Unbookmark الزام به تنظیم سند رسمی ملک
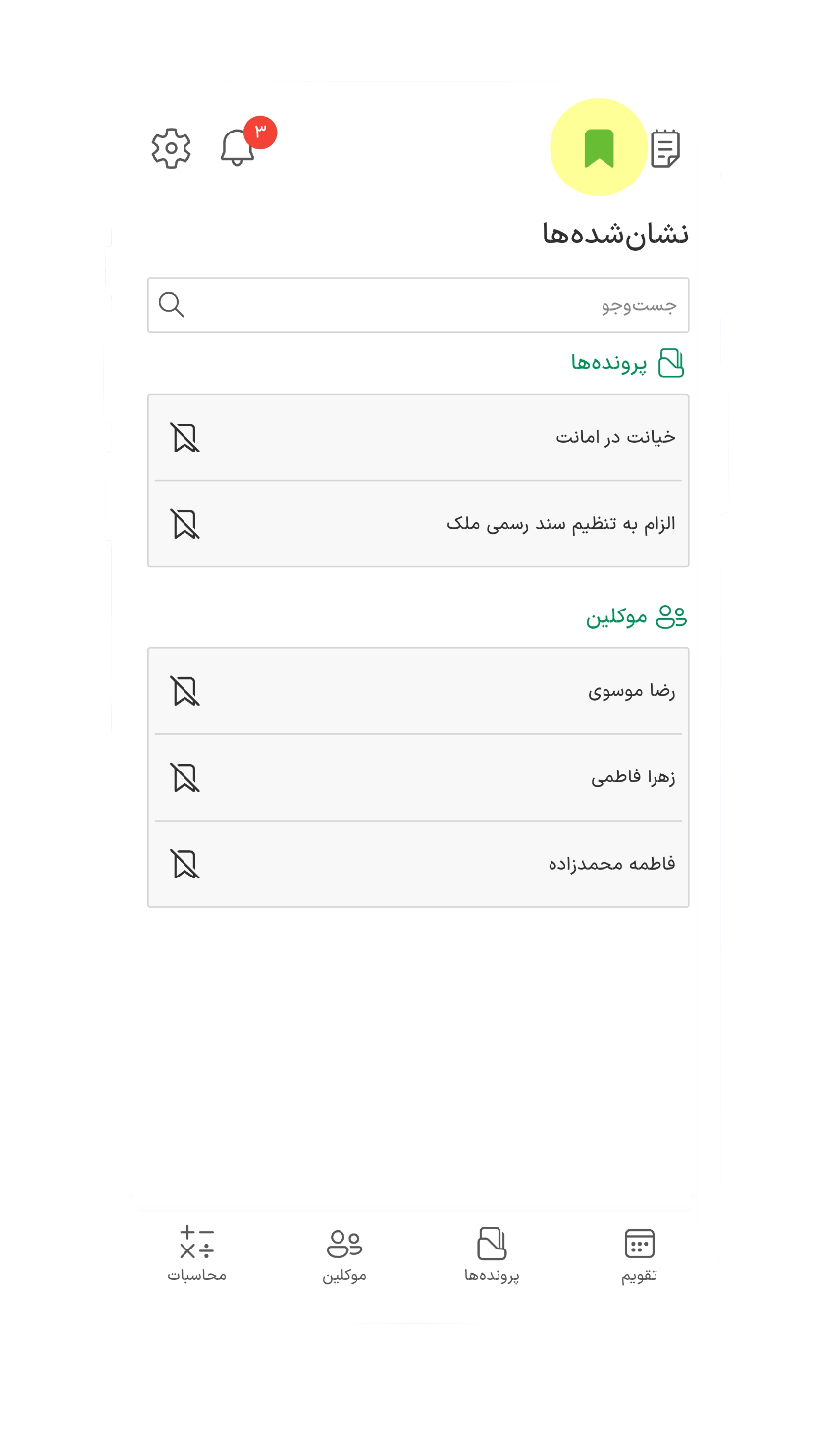 184,524
